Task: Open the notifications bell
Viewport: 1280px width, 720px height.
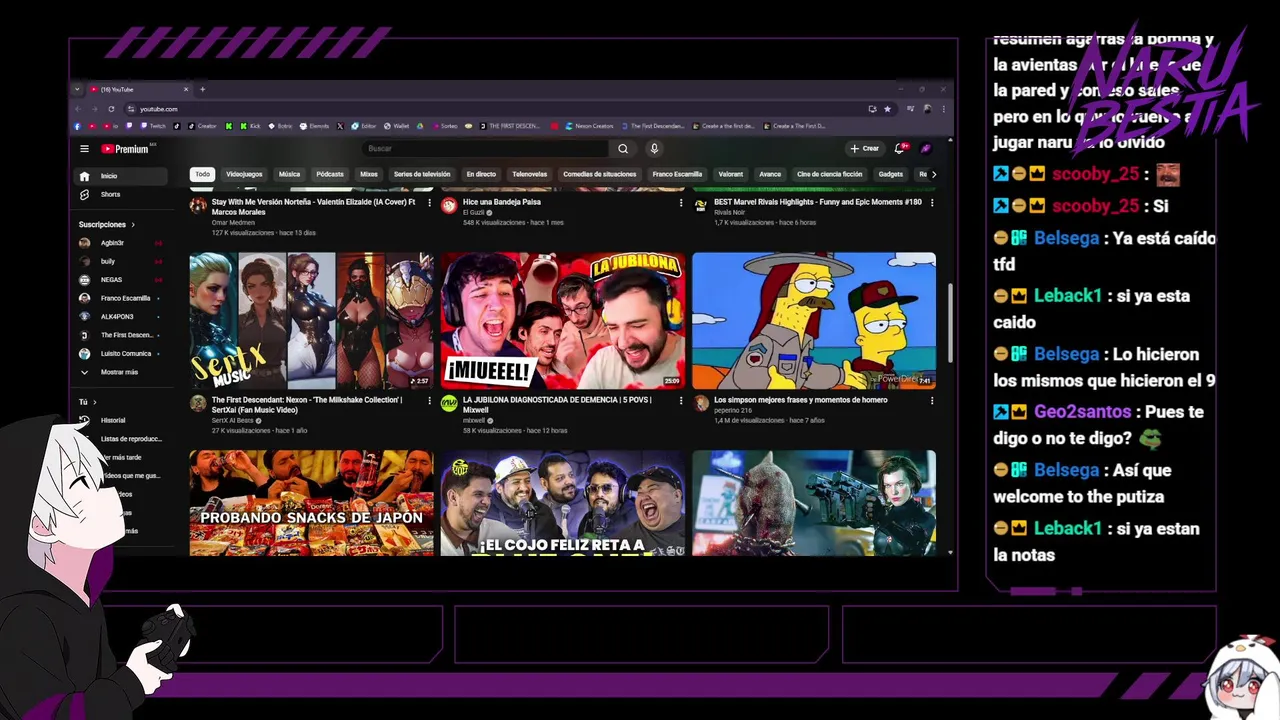Action: (900, 149)
